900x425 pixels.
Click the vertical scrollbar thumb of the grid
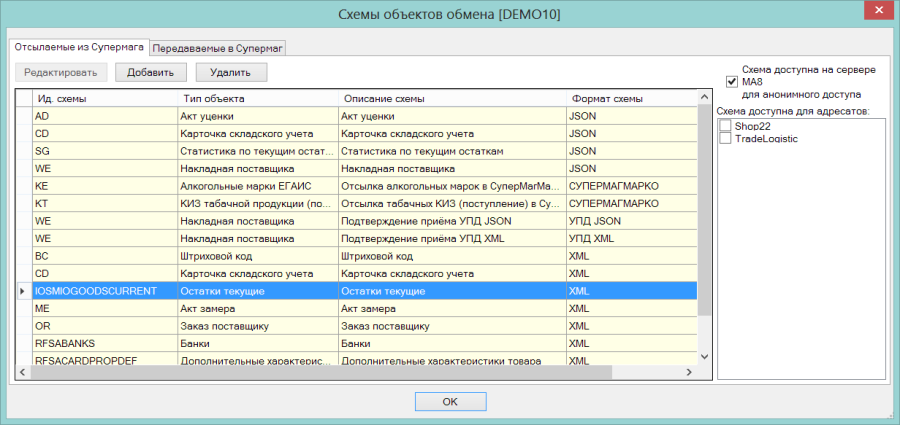pyautogui.click(x=705, y=210)
